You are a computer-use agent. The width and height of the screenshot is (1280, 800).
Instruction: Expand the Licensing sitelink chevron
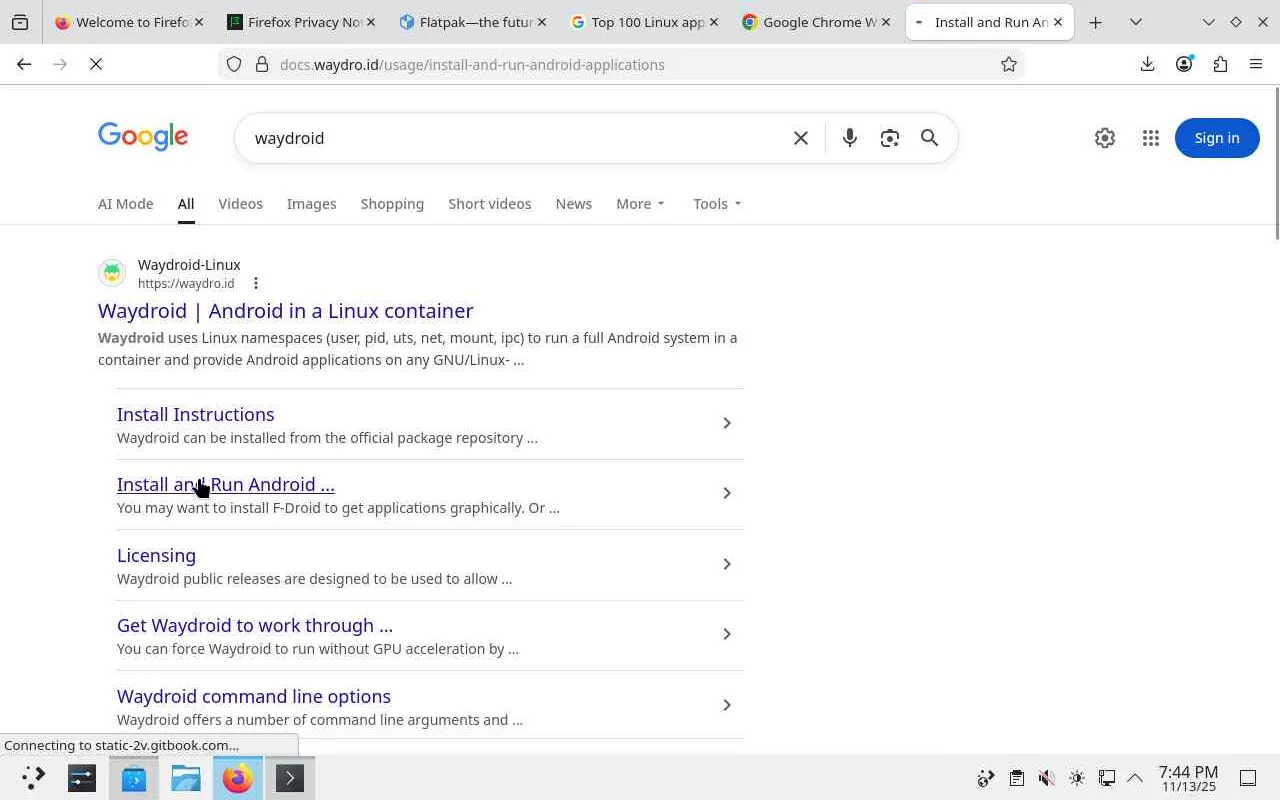pos(727,564)
